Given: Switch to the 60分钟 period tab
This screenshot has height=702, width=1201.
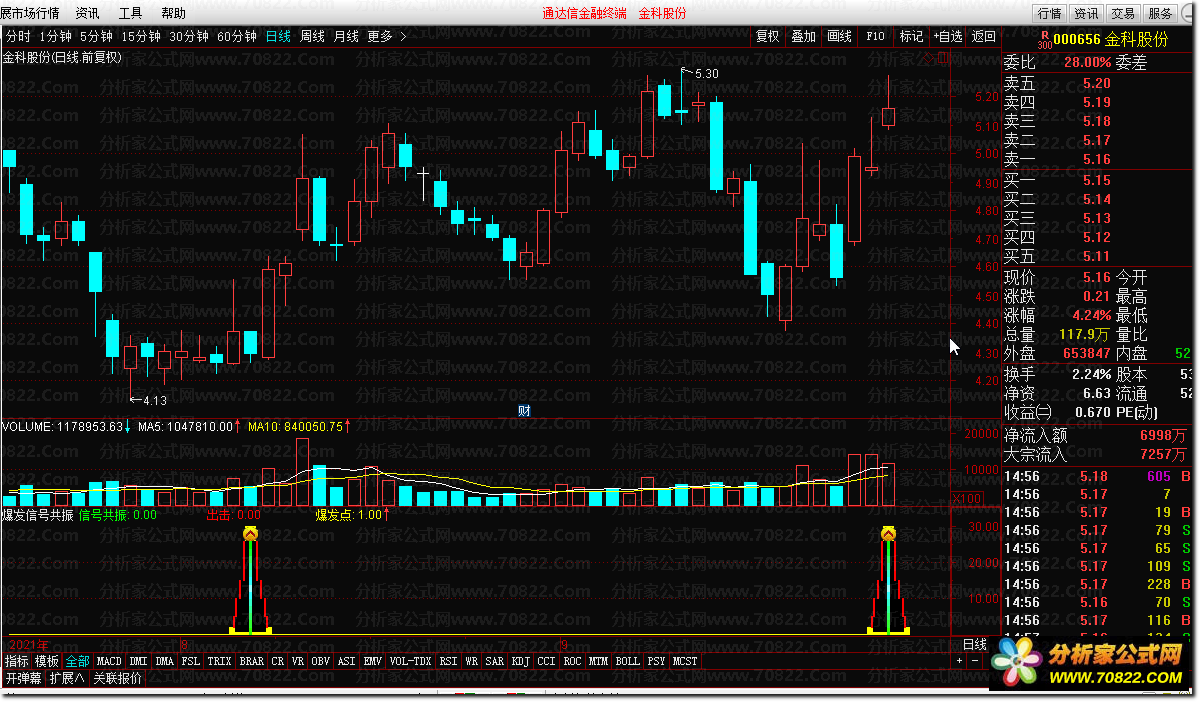Looking at the screenshot, I should 237,36.
